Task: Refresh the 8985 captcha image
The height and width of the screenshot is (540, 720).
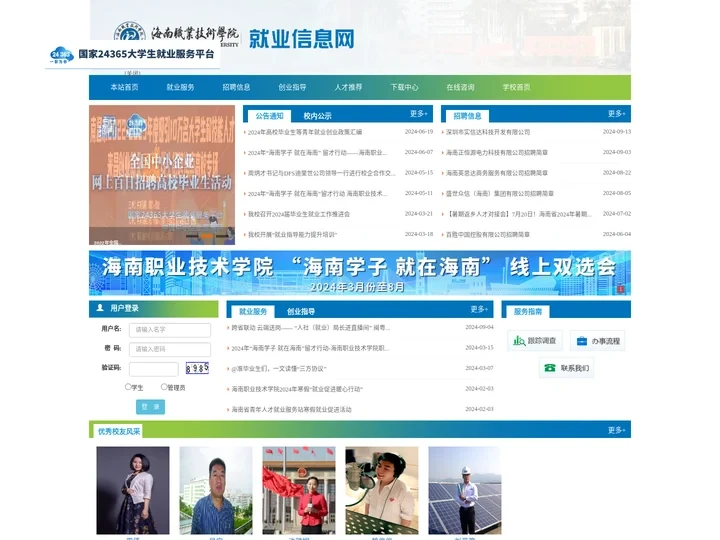Action: (197, 368)
